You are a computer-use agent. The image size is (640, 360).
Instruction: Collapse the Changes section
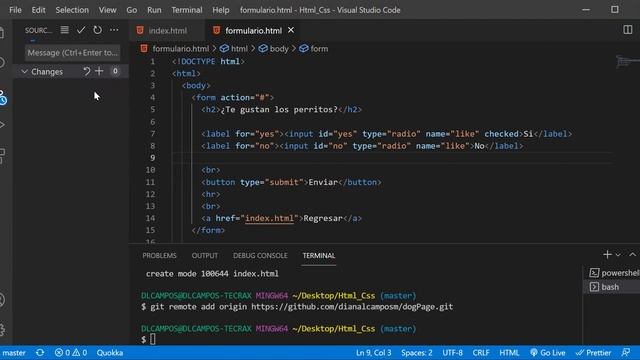[24, 71]
